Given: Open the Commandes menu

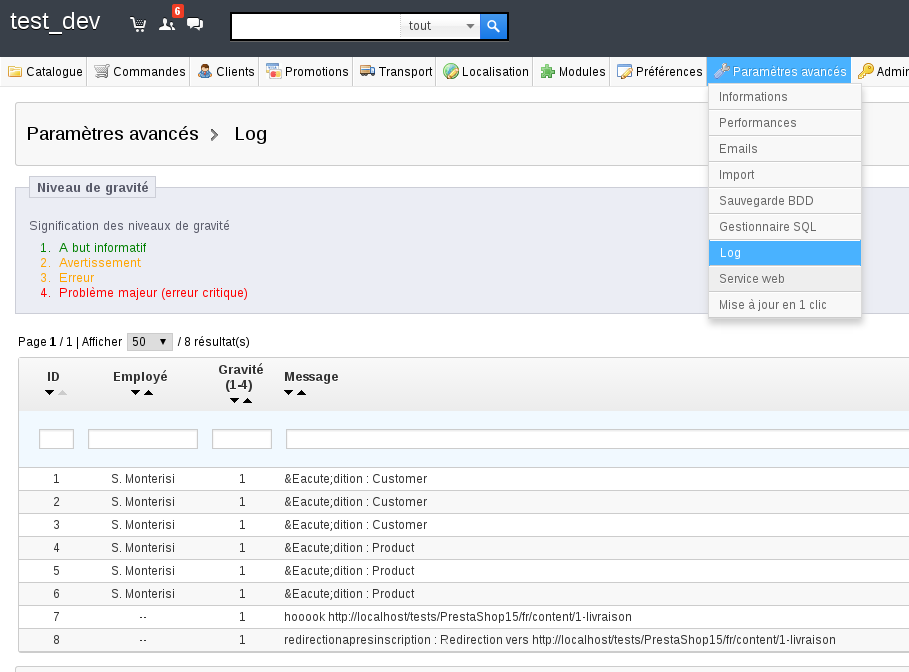Looking at the screenshot, I should (x=139, y=71).
